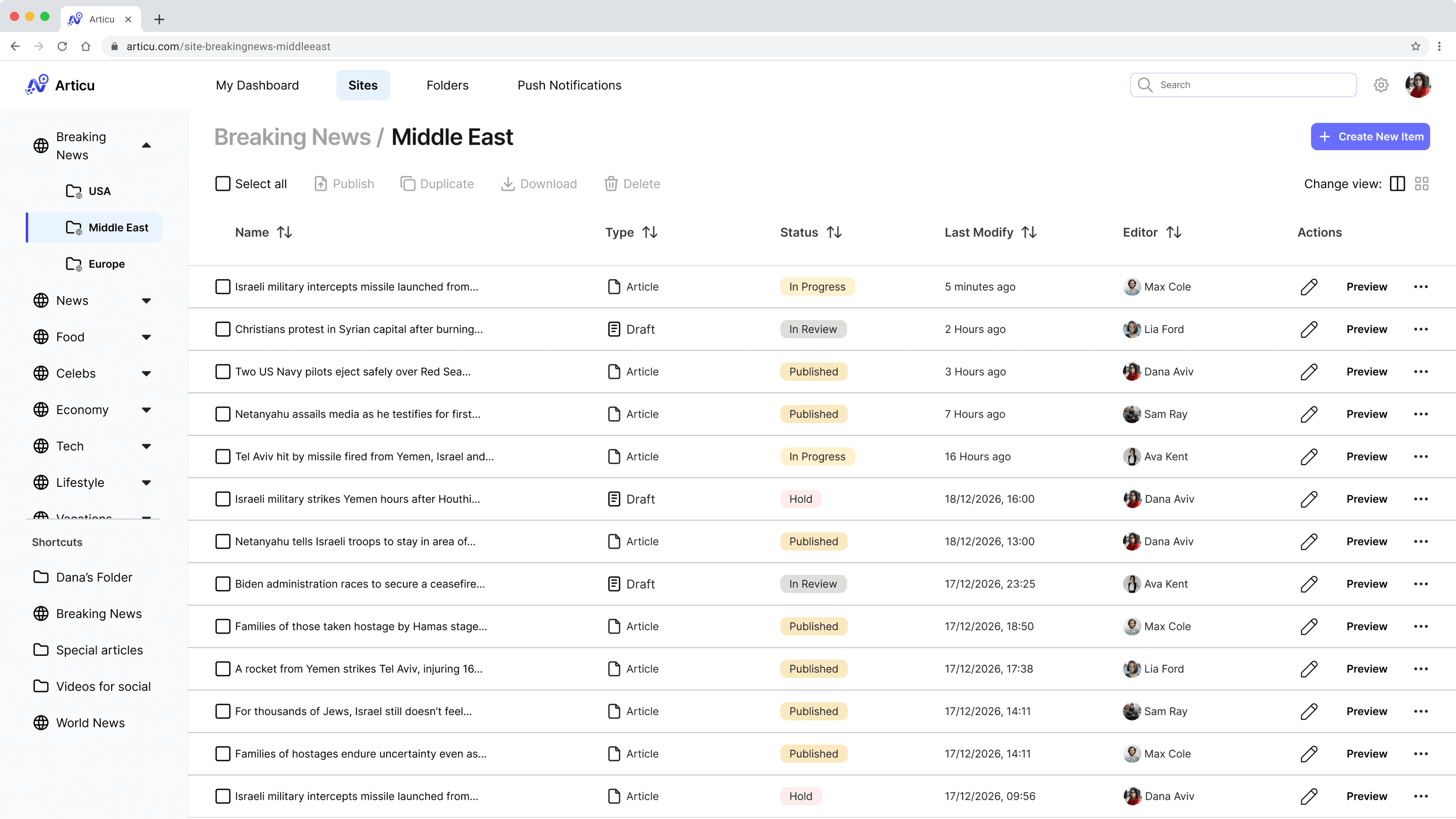
Task: Sort table by Type arrows
Action: pyautogui.click(x=650, y=233)
